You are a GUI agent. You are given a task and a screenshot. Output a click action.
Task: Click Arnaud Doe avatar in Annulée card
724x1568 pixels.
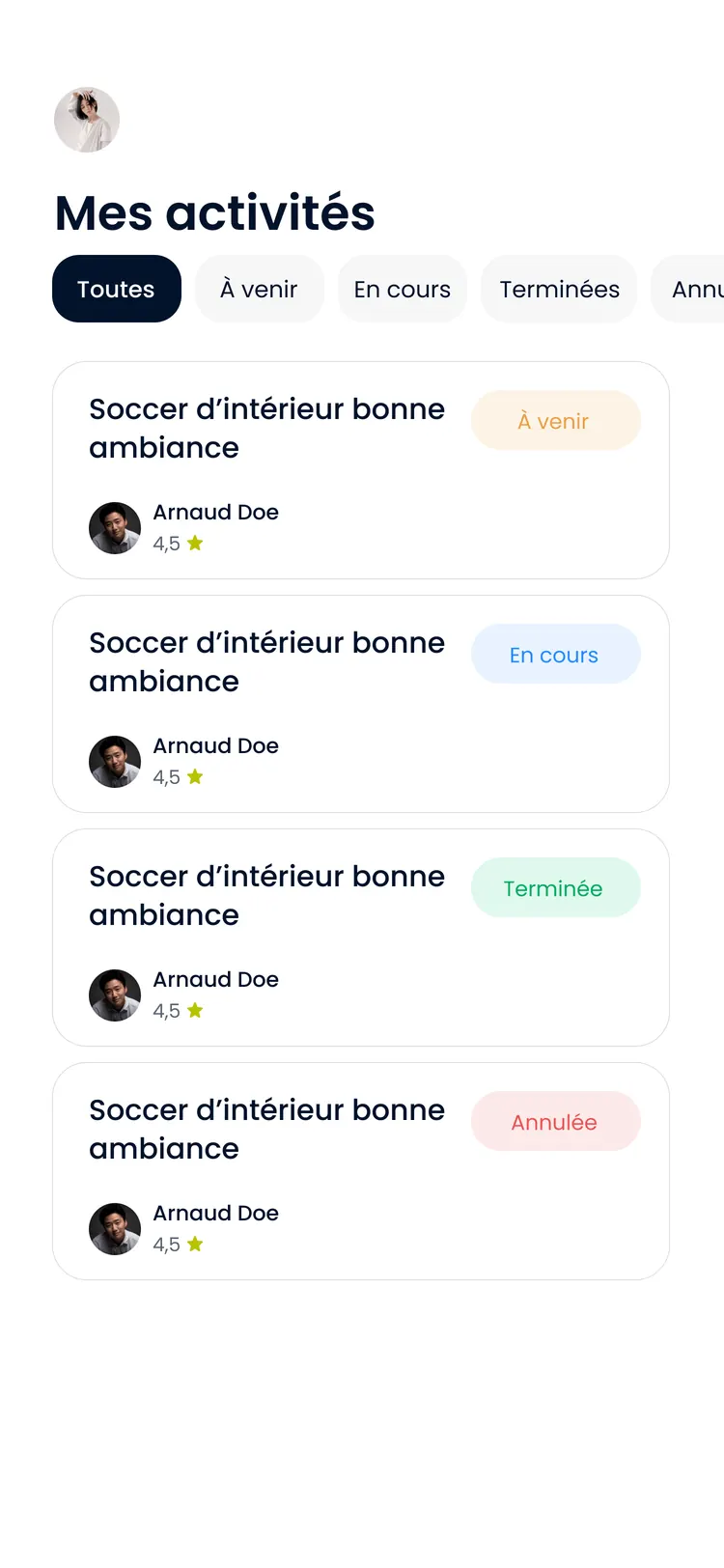click(115, 1229)
